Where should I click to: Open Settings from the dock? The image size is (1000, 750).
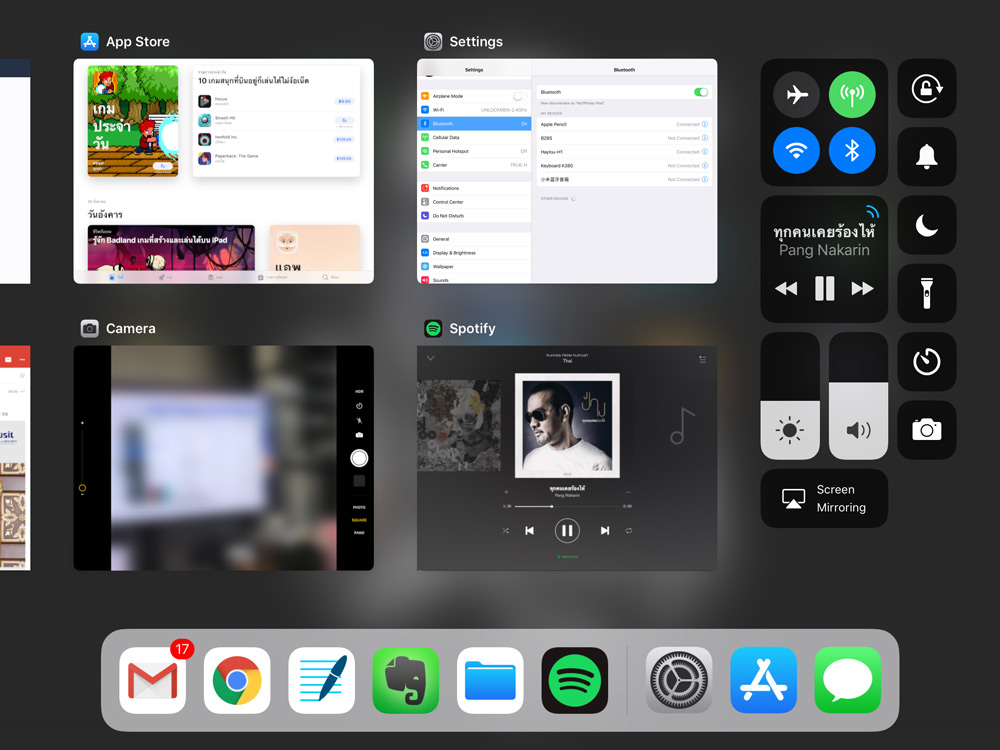pyautogui.click(x=679, y=680)
